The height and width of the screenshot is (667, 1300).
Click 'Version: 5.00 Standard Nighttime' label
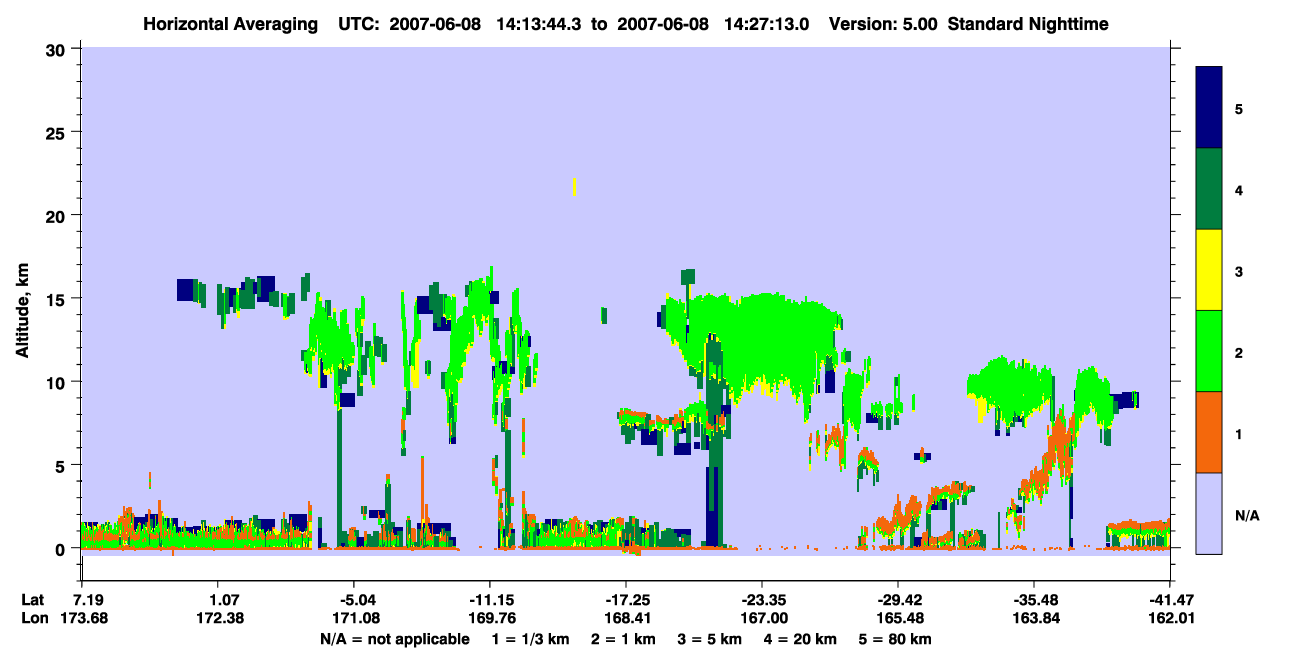coord(968,23)
